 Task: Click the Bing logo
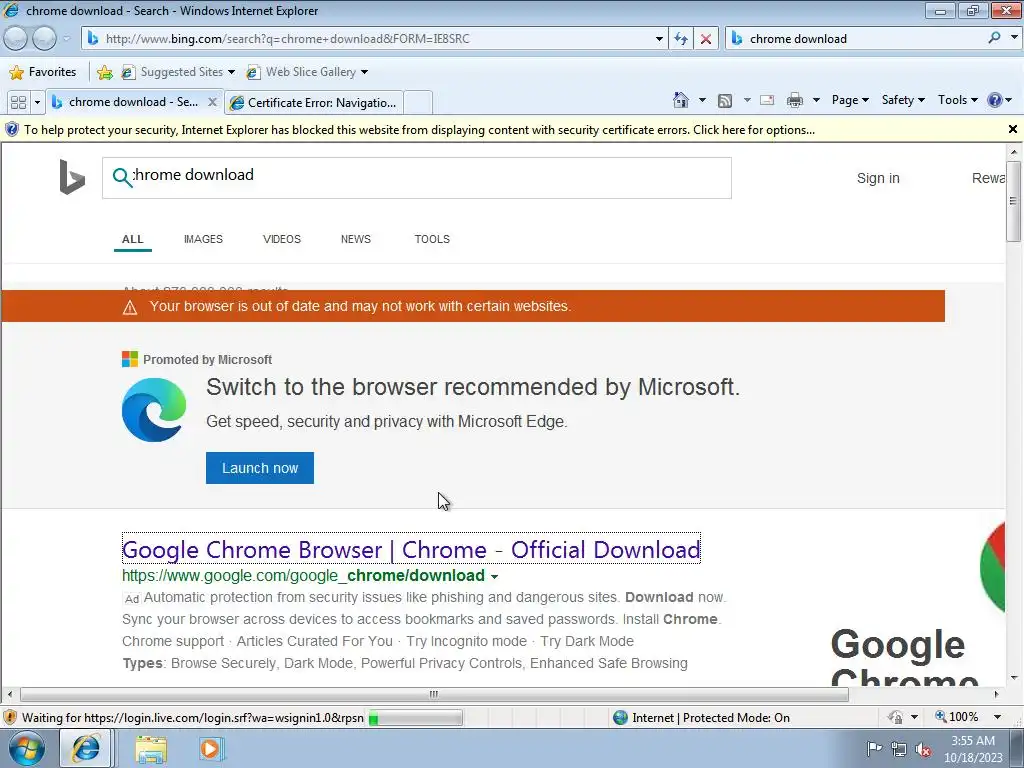(x=72, y=177)
